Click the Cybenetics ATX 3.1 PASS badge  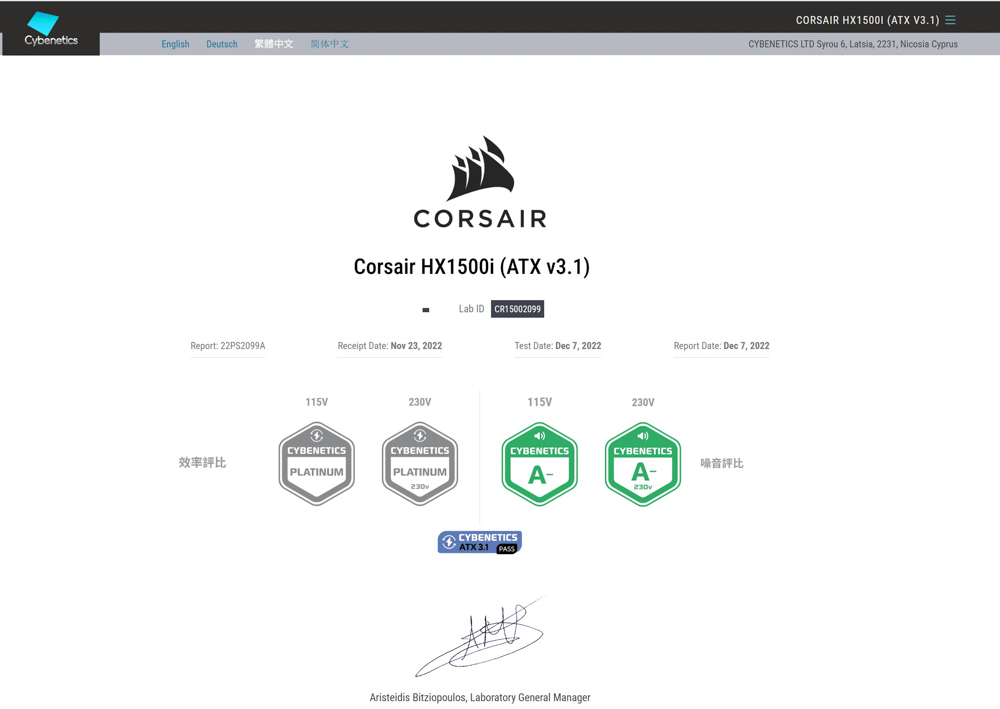pyautogui.click(x=480, y=542)
